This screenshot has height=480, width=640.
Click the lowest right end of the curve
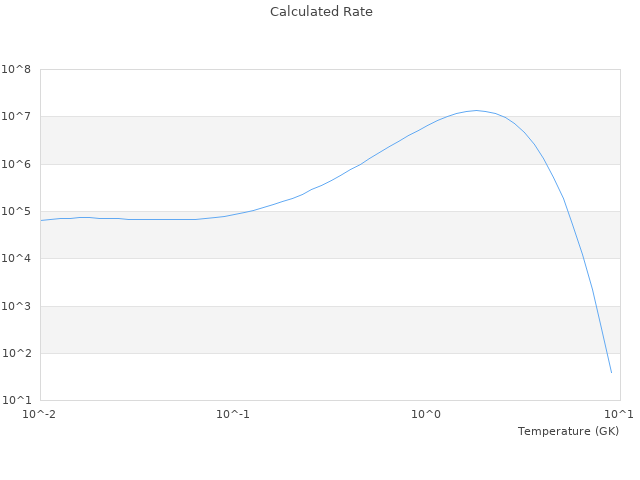tap(611, 373)
